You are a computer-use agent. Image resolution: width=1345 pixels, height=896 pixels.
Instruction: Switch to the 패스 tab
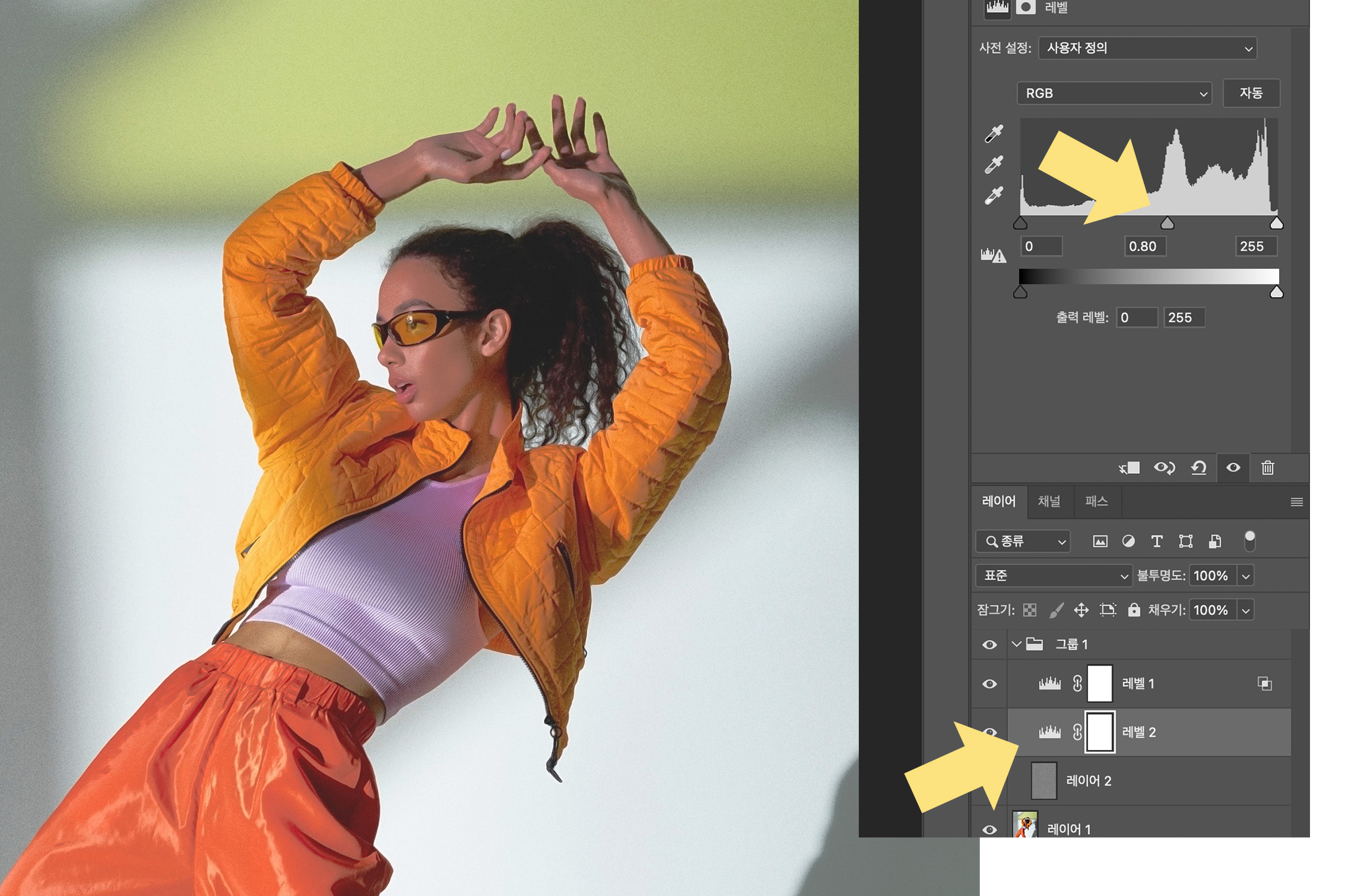click(x=1096, y=501)
